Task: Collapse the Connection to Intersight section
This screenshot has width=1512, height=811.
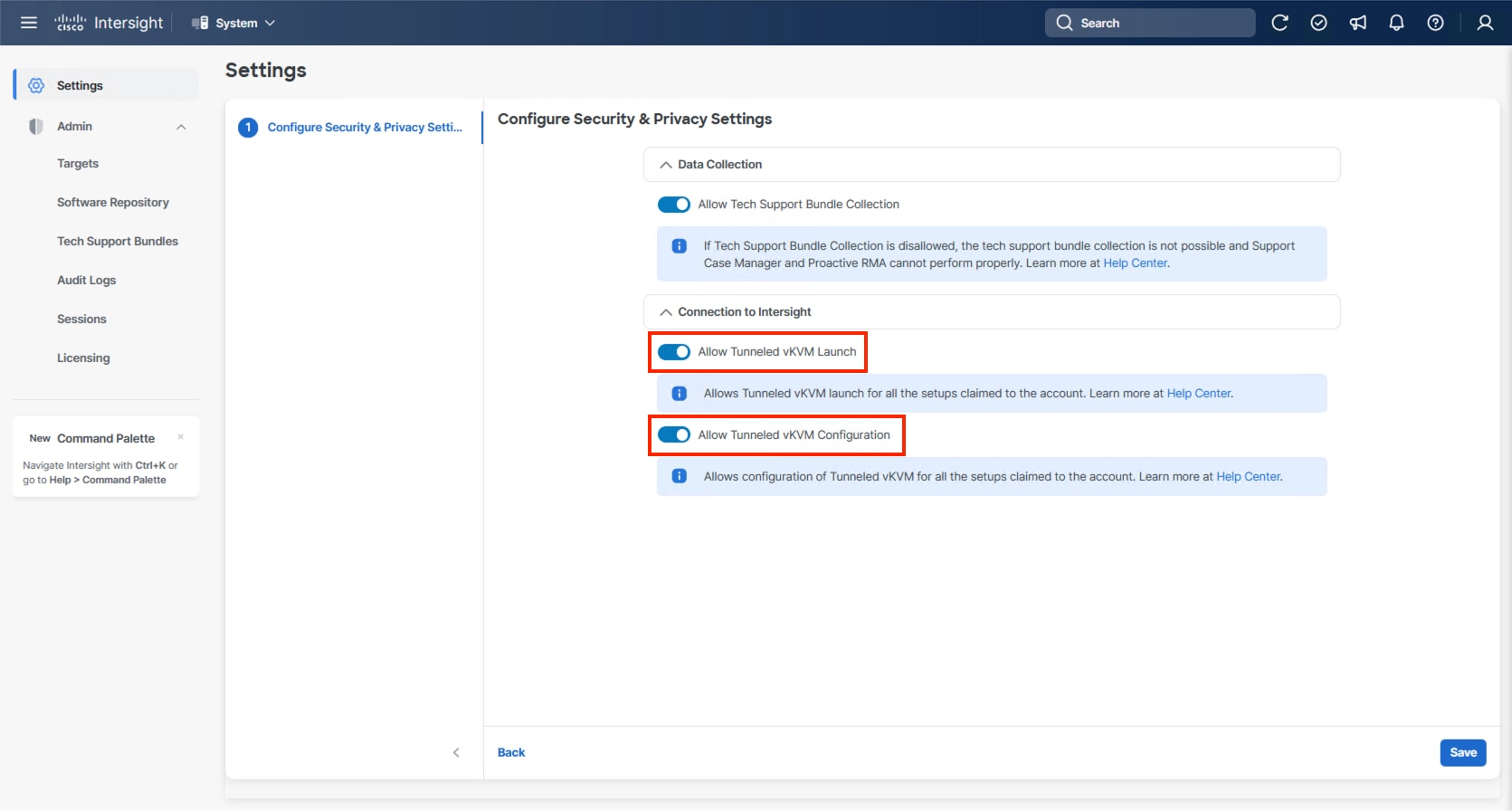Action: [x=666, y=312]
